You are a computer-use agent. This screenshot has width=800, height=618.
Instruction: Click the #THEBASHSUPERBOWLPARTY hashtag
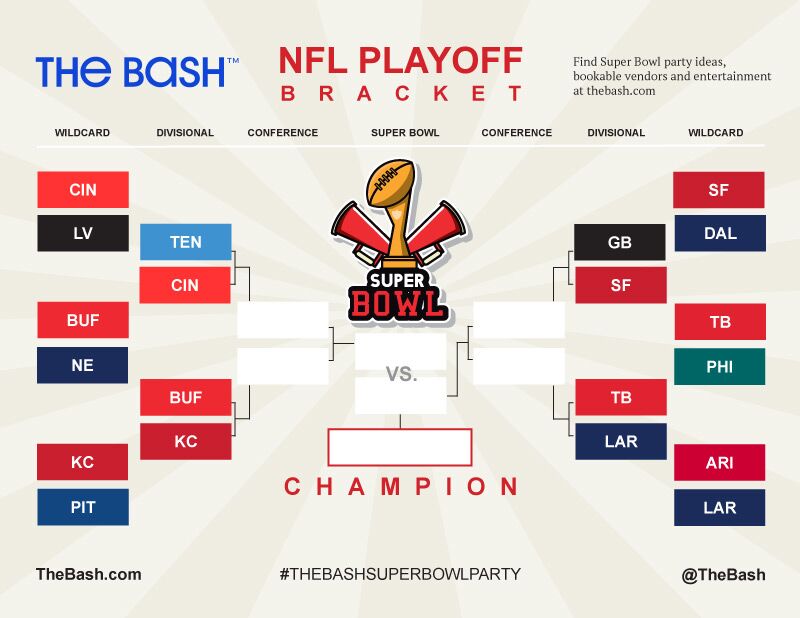[x=400, y=574]
